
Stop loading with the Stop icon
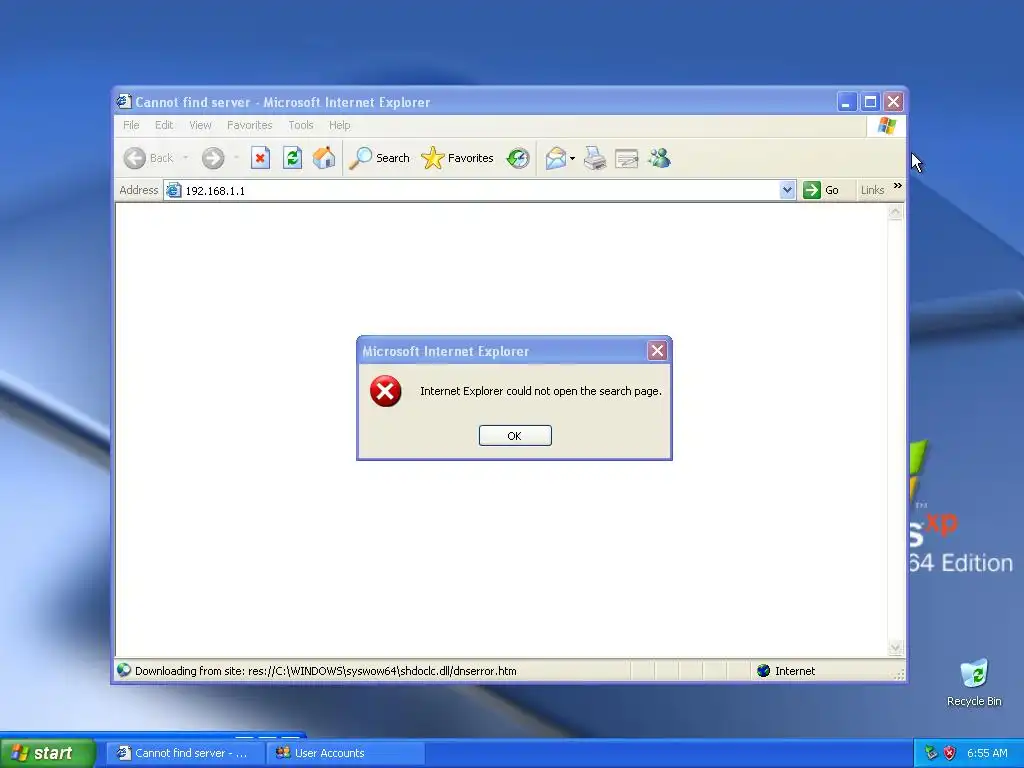[x=261, y=158]
